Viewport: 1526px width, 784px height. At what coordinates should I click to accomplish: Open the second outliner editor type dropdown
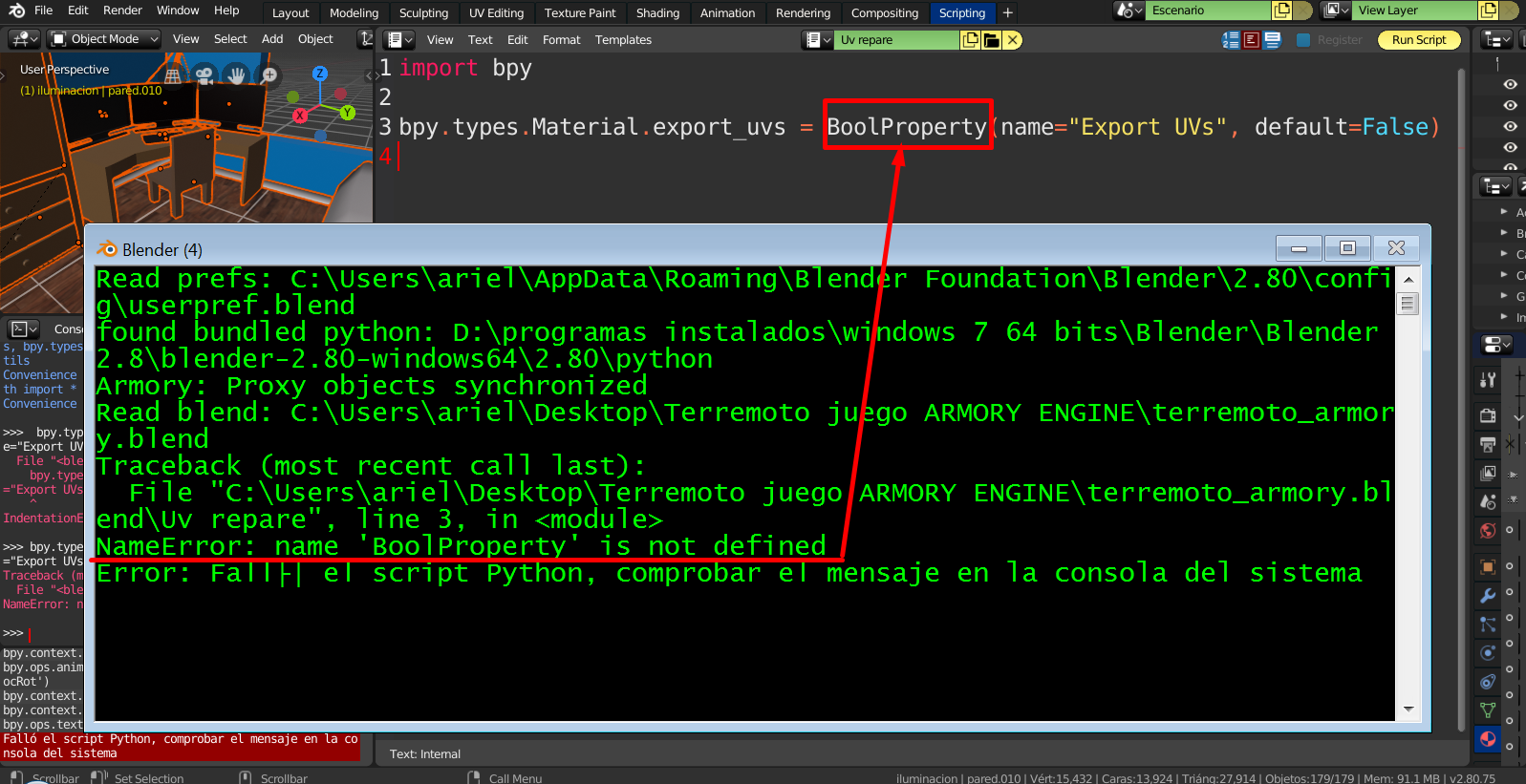tap(1495, 187)
